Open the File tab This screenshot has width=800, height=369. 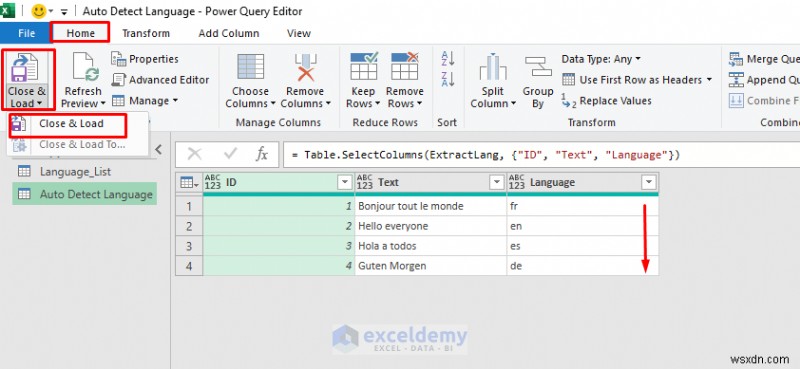coord(26,33)
